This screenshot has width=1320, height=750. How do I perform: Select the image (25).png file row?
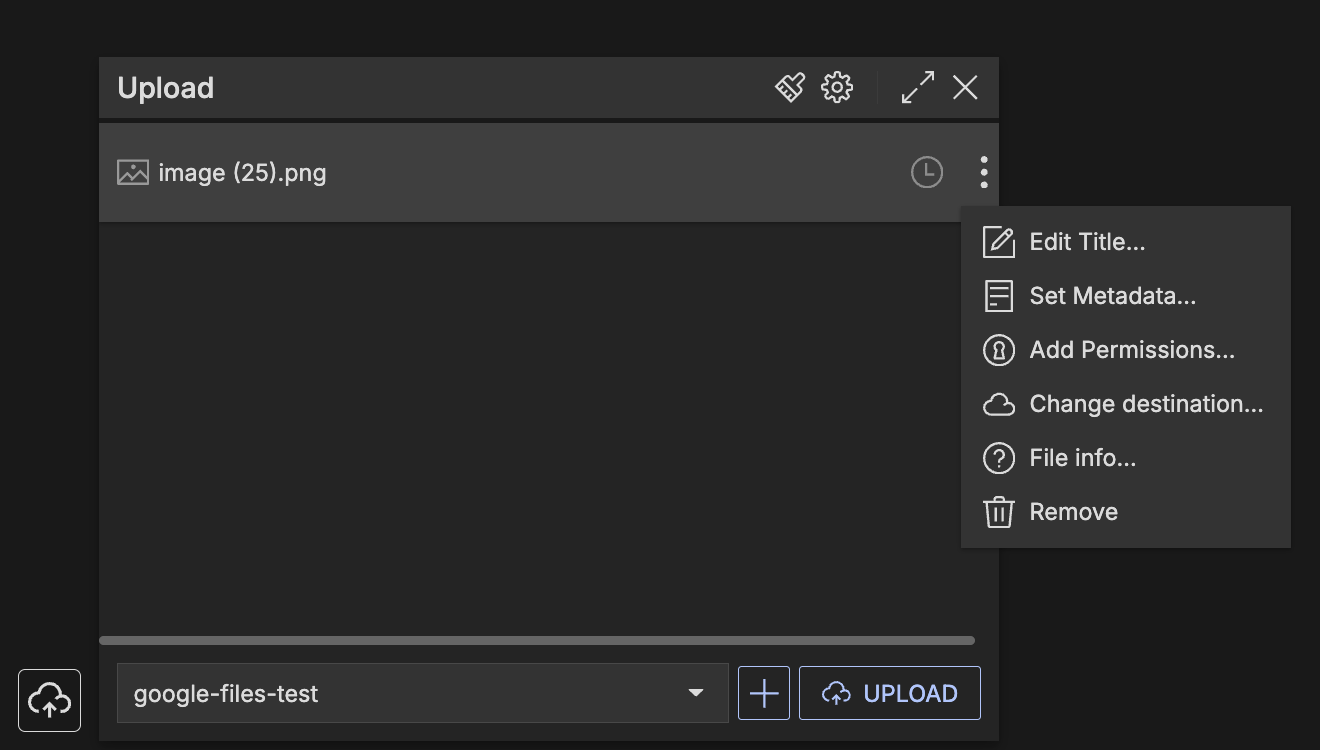coord(500,172)
